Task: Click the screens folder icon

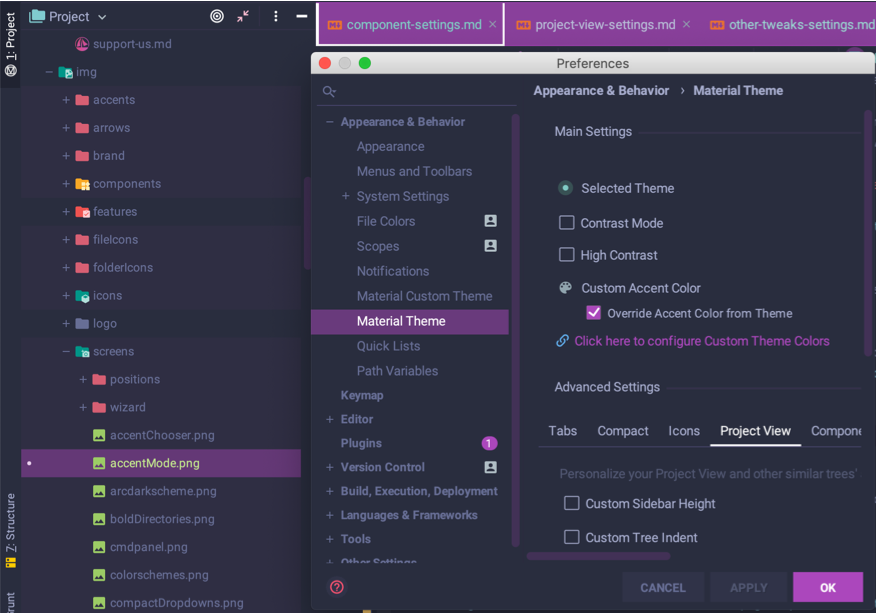Action: [x=82, y=352]
